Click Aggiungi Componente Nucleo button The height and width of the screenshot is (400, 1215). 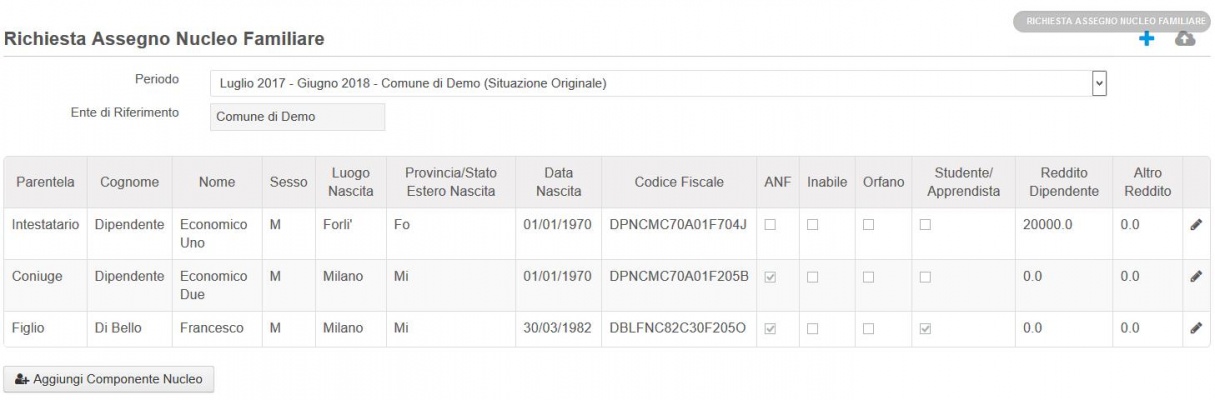tap(109, 380)
